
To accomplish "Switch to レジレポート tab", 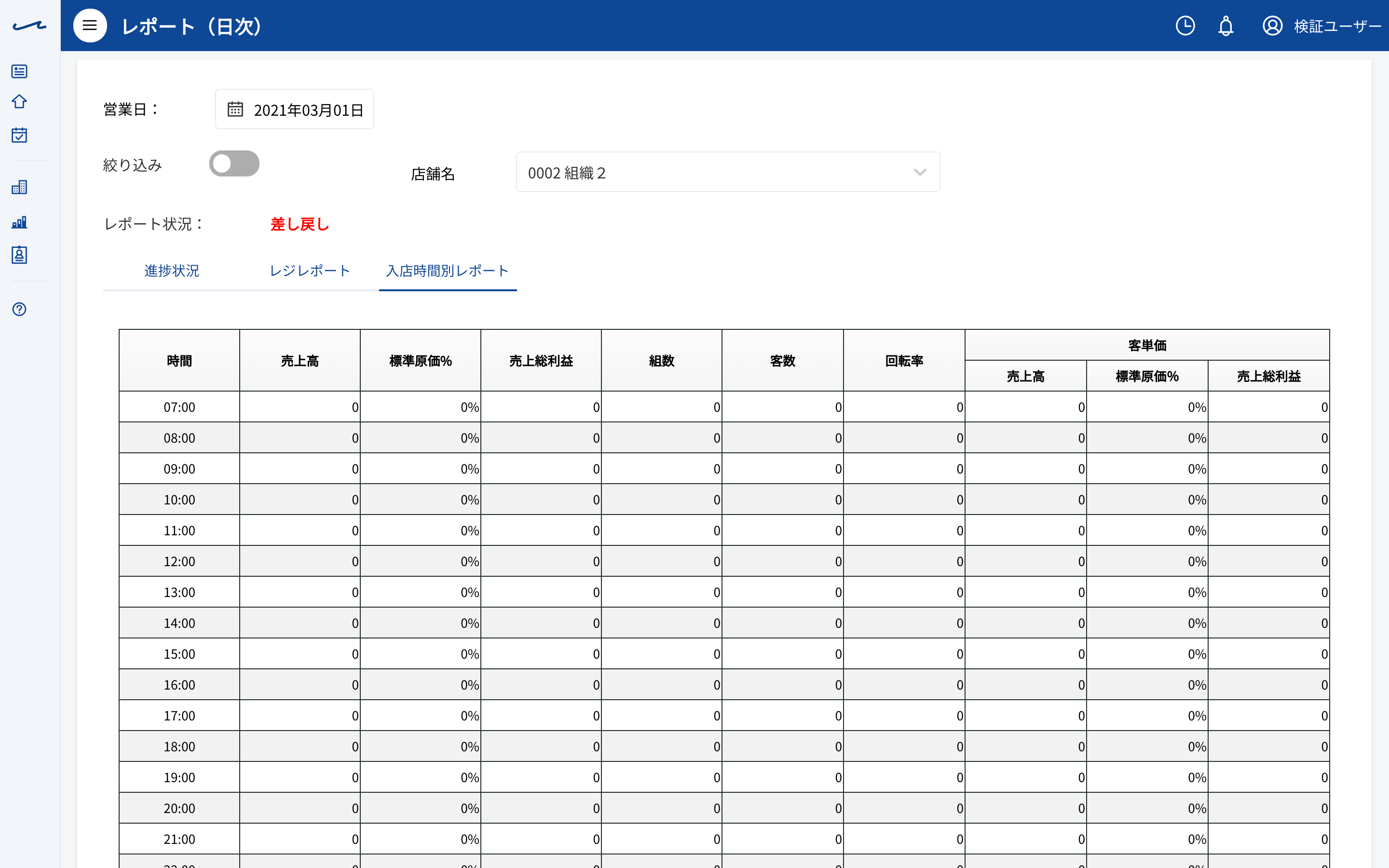I will [x=310, y=271].
